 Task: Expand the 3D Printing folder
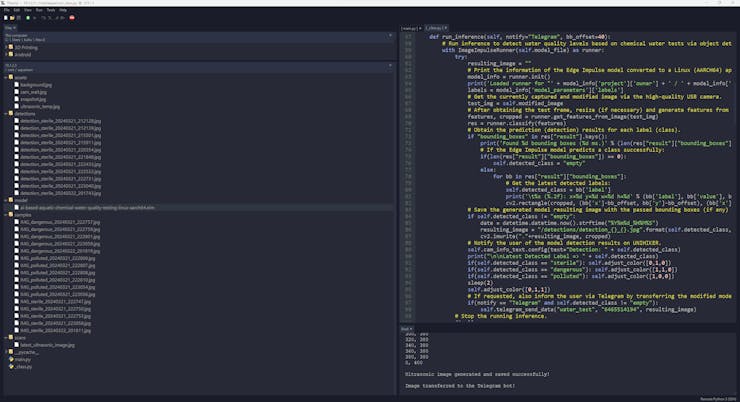[x=4, y=47]
